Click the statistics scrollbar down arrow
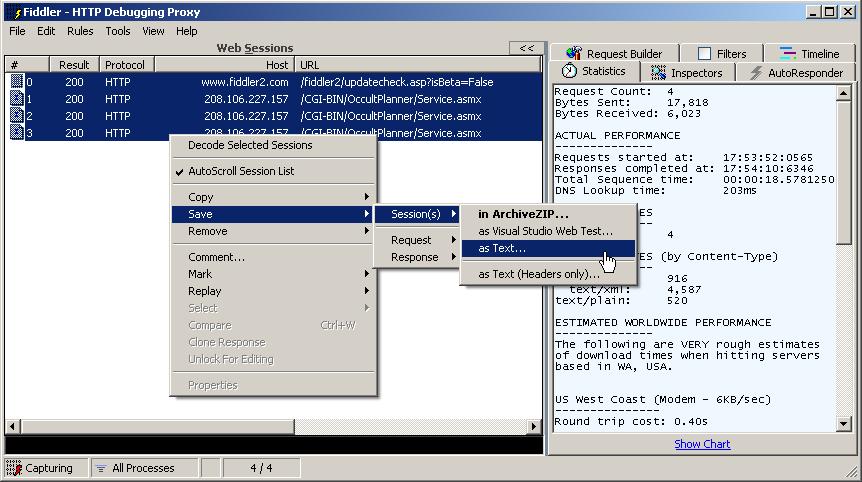Screen dimensions: 862x482 tap(843, 423)
